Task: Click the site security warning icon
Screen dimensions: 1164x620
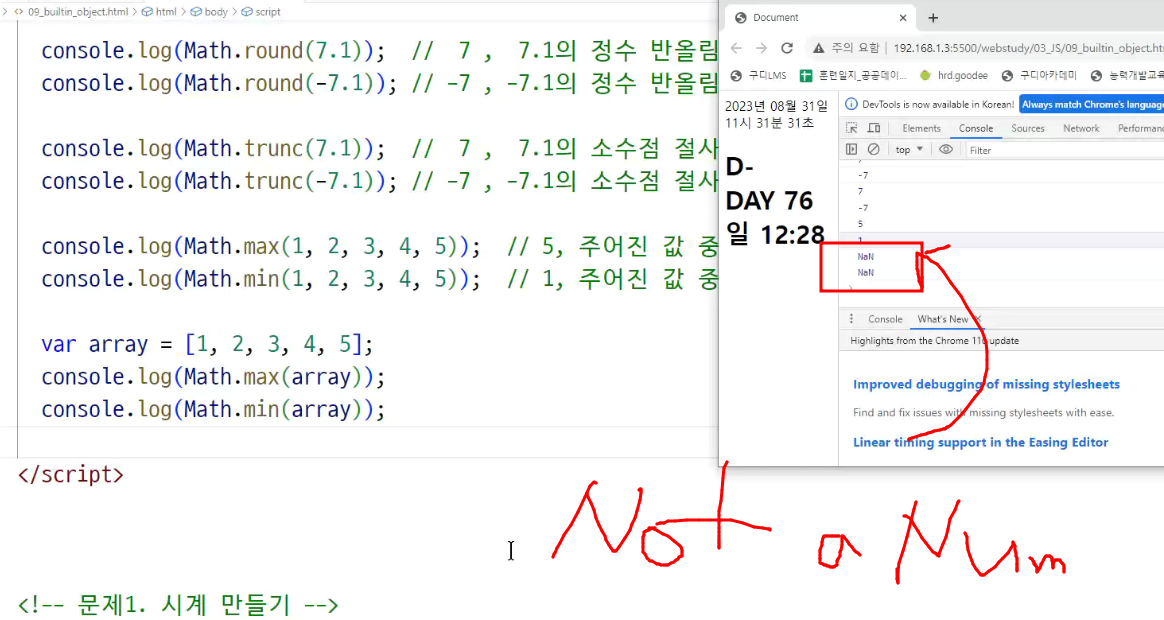Action: pyautogui.click(x=818, y=48)
